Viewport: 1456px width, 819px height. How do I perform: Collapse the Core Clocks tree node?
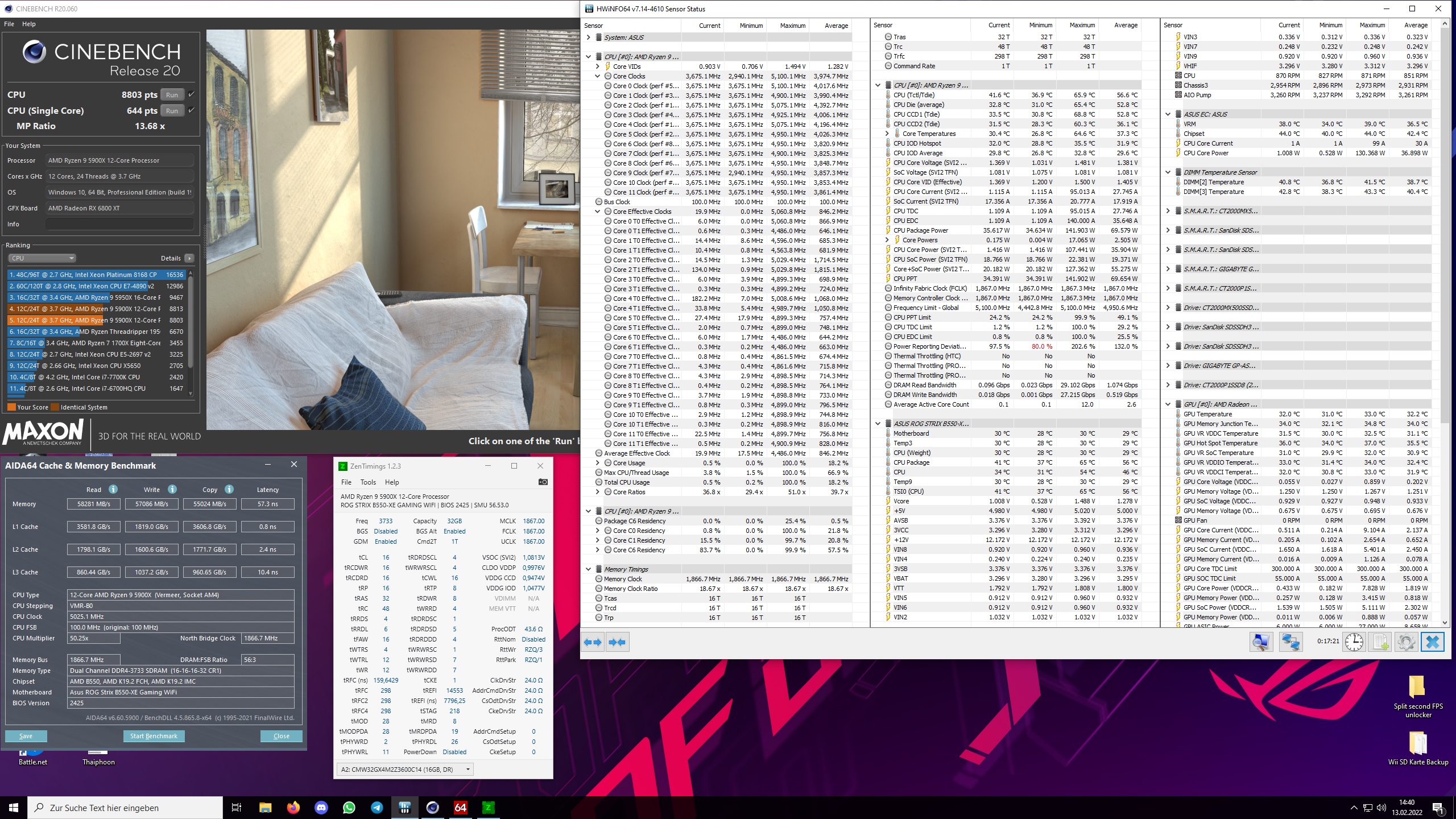(597, 76)
